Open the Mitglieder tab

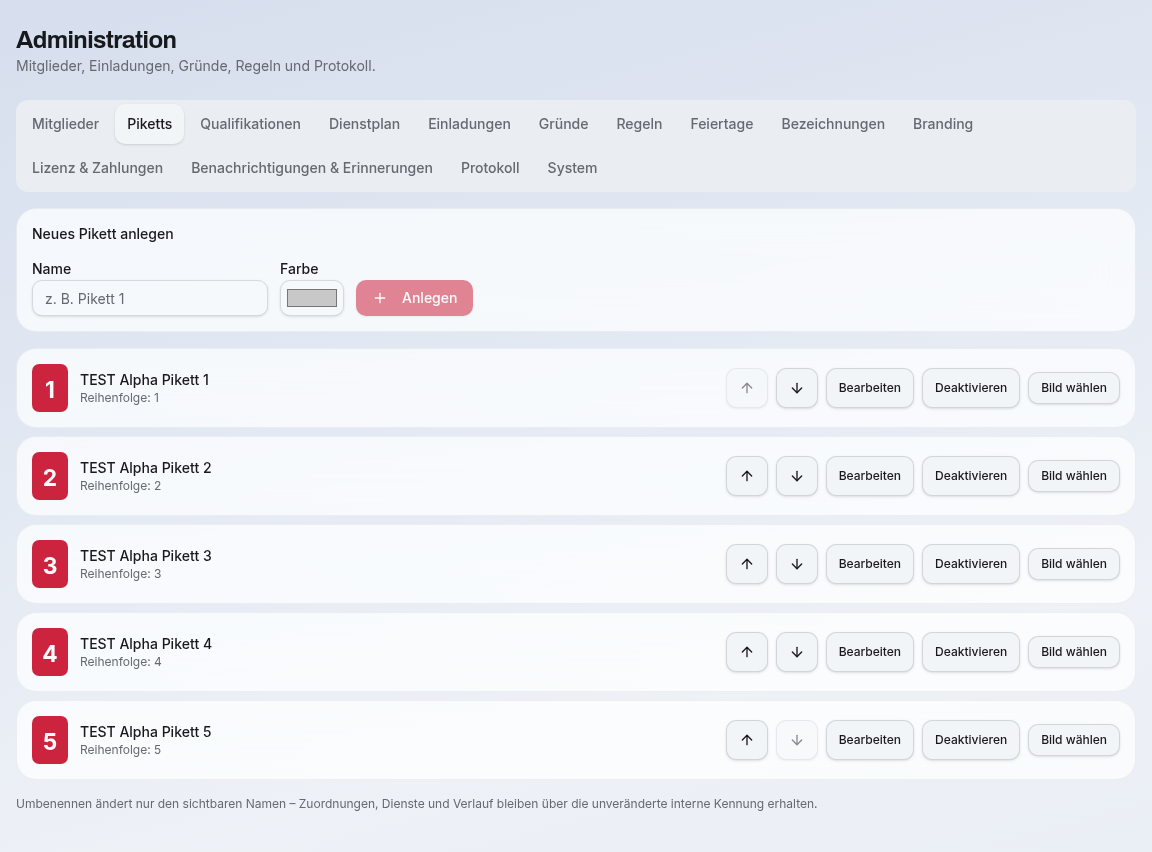pos(65,124)
